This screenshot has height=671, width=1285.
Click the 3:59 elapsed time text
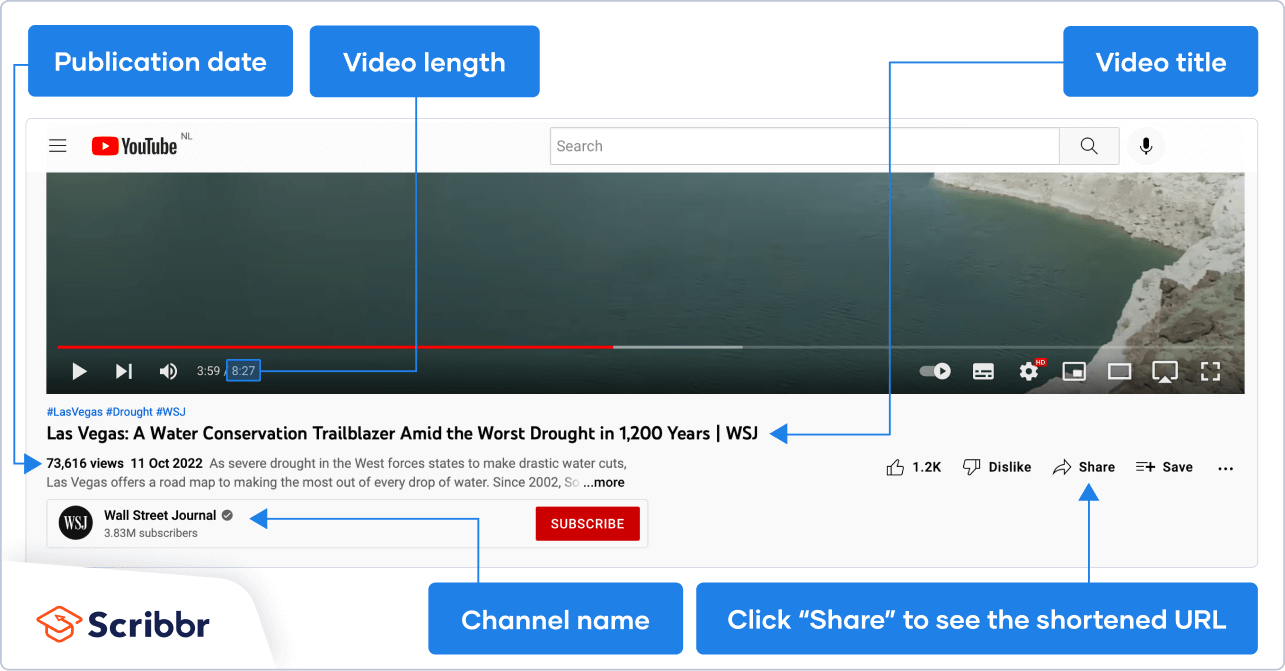coord(208,371)
